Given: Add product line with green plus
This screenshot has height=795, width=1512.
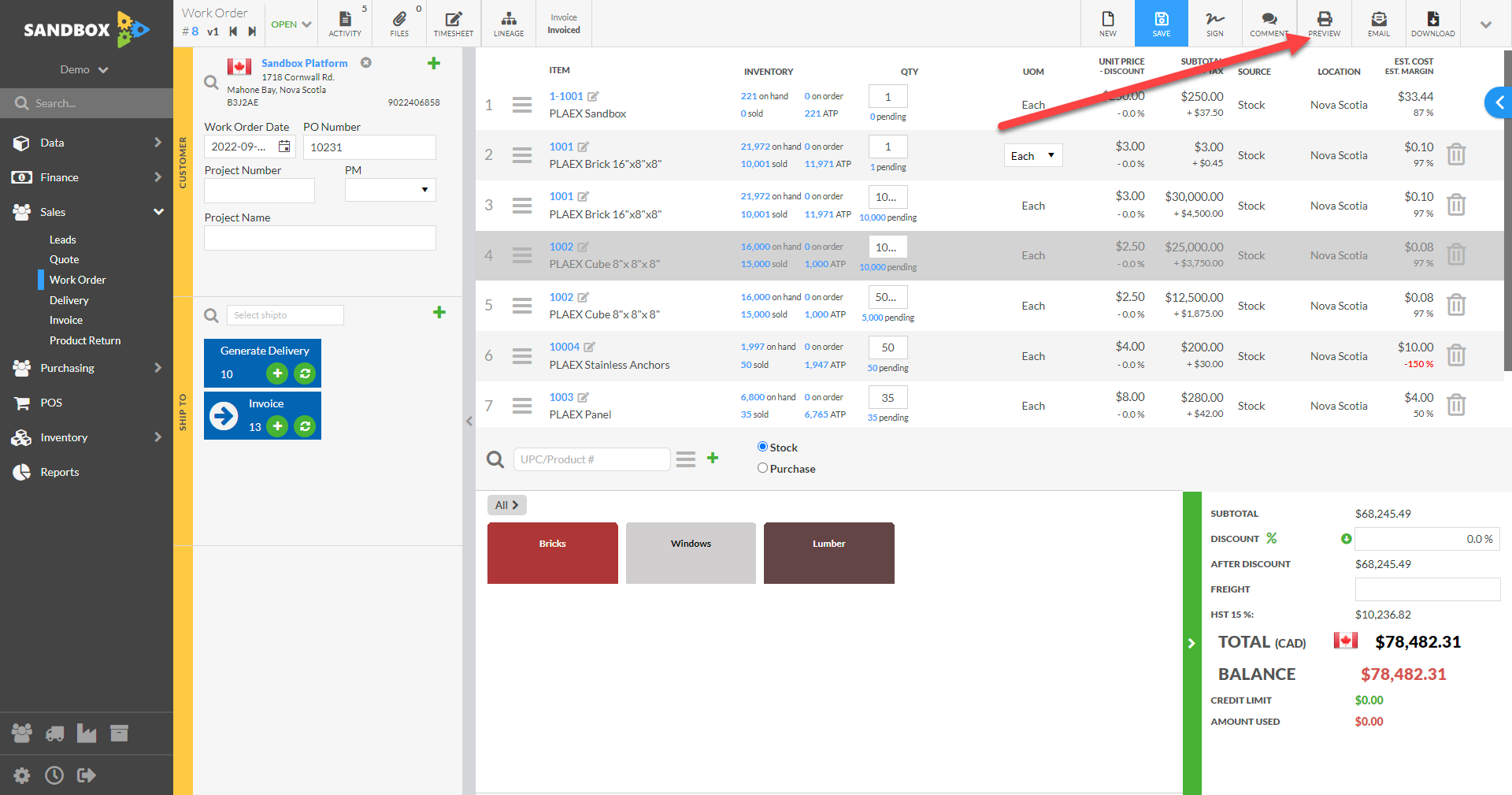Looking at the screenshot, I should pos(713,458).
